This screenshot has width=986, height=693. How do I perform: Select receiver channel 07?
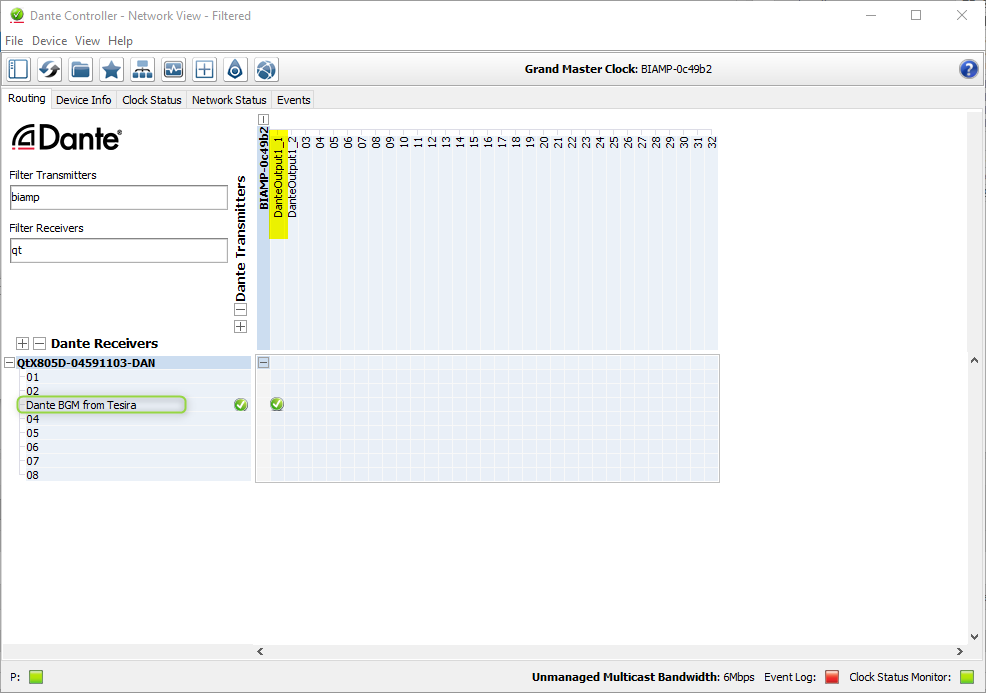[x=33, y=461]
